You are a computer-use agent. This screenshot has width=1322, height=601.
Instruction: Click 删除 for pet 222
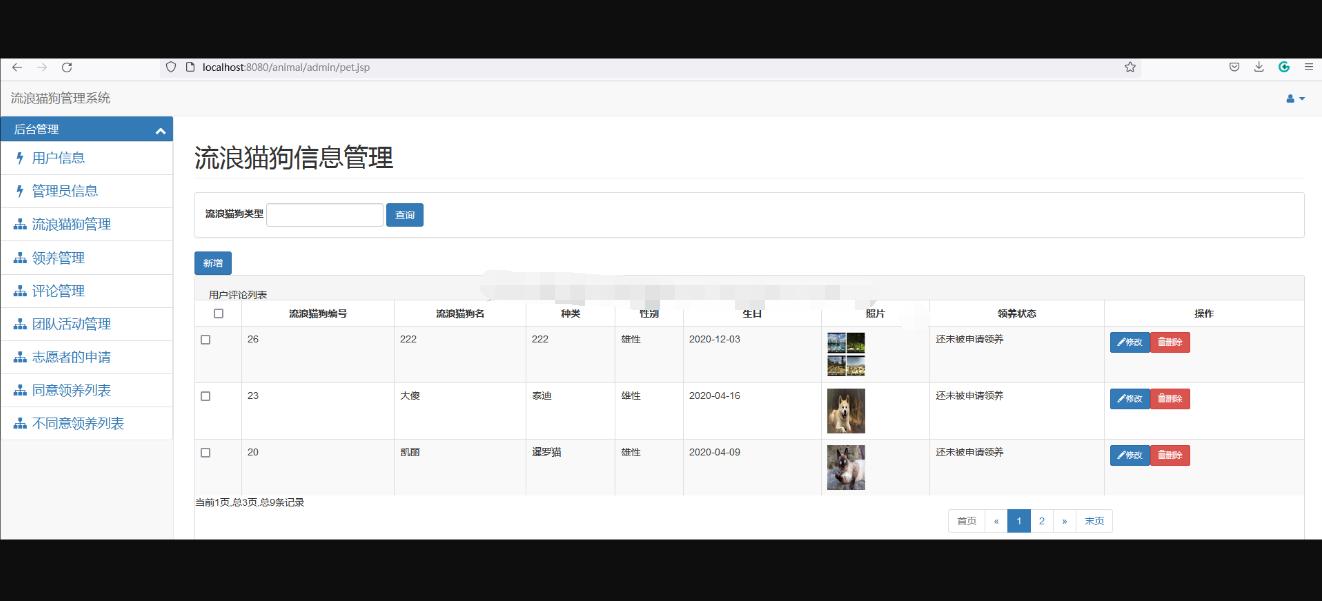(x=1170, y=342)
